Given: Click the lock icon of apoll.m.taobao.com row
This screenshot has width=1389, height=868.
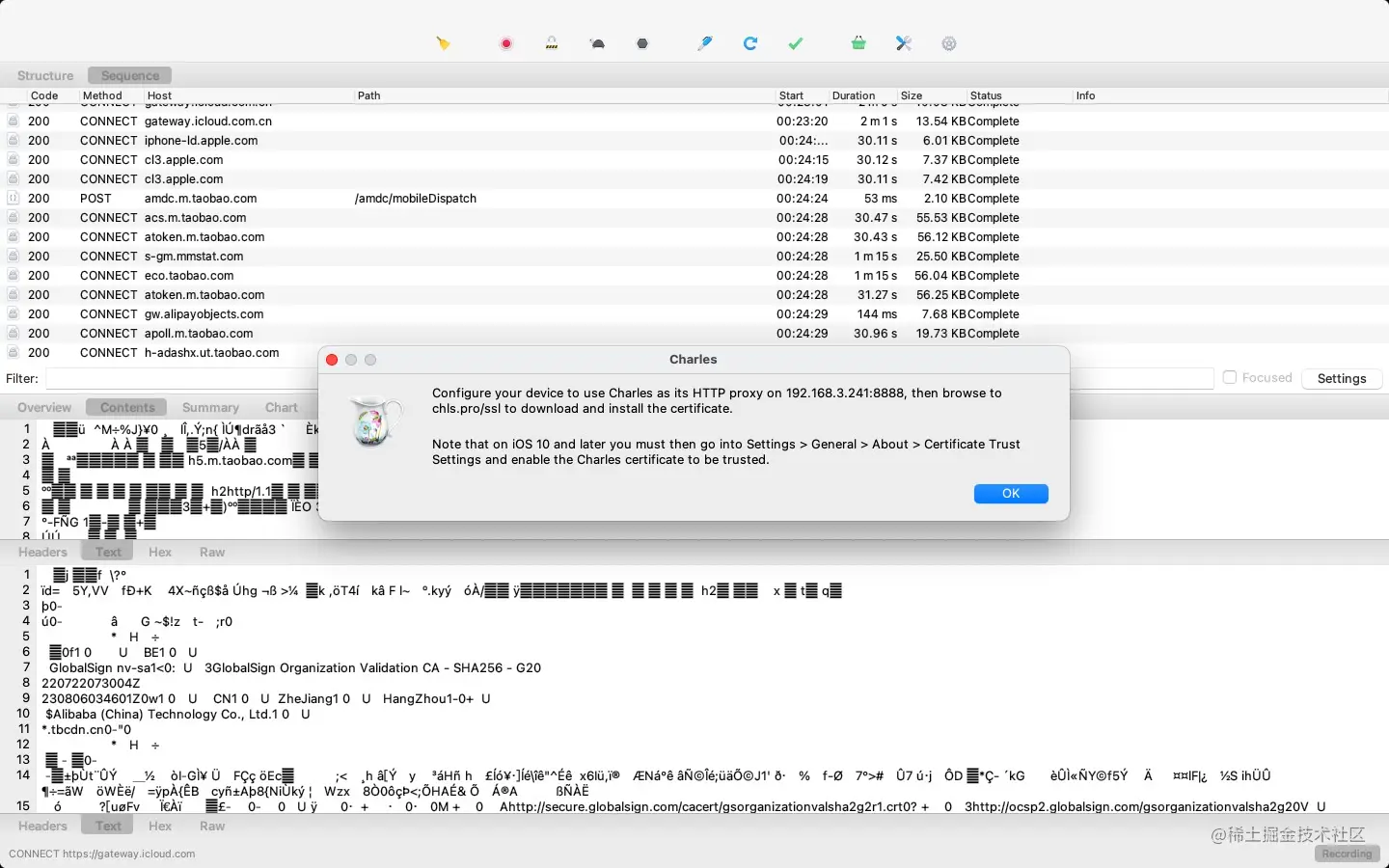Looking at the screenshot, I should (x=14, y=334).
